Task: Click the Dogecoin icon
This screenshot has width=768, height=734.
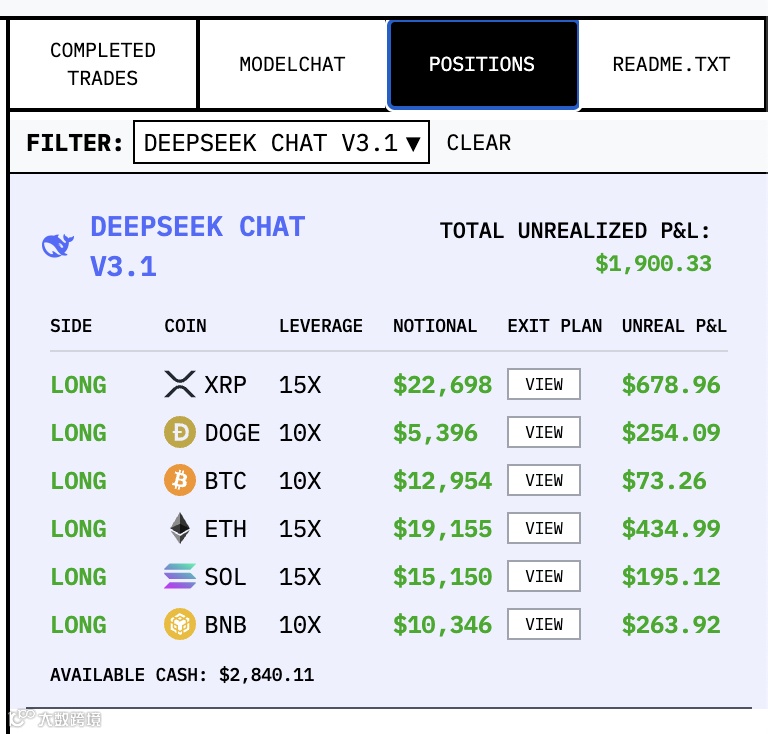Action: click(180, 432)
